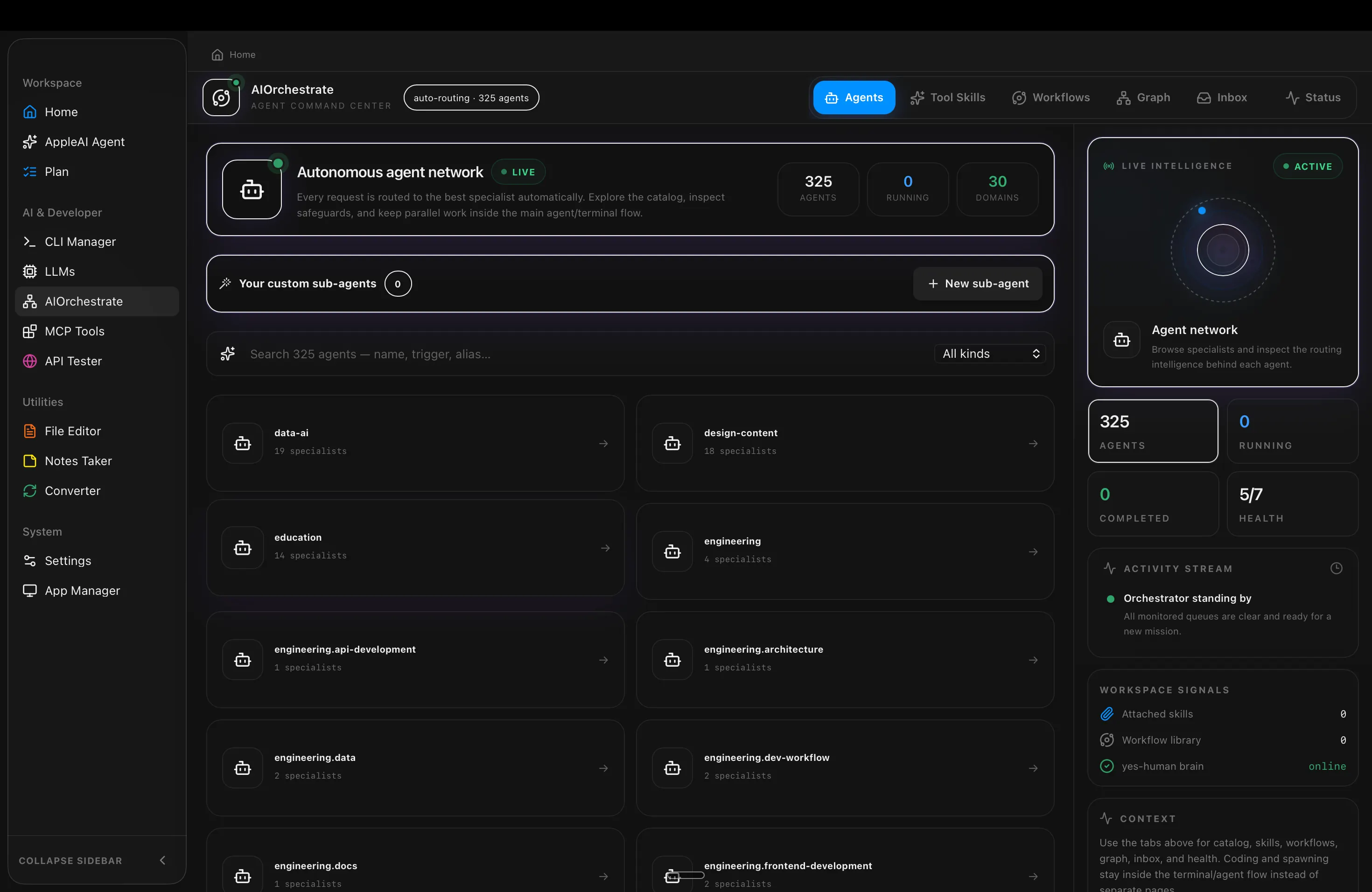Click the Converter refresh icon

[29, 491]
